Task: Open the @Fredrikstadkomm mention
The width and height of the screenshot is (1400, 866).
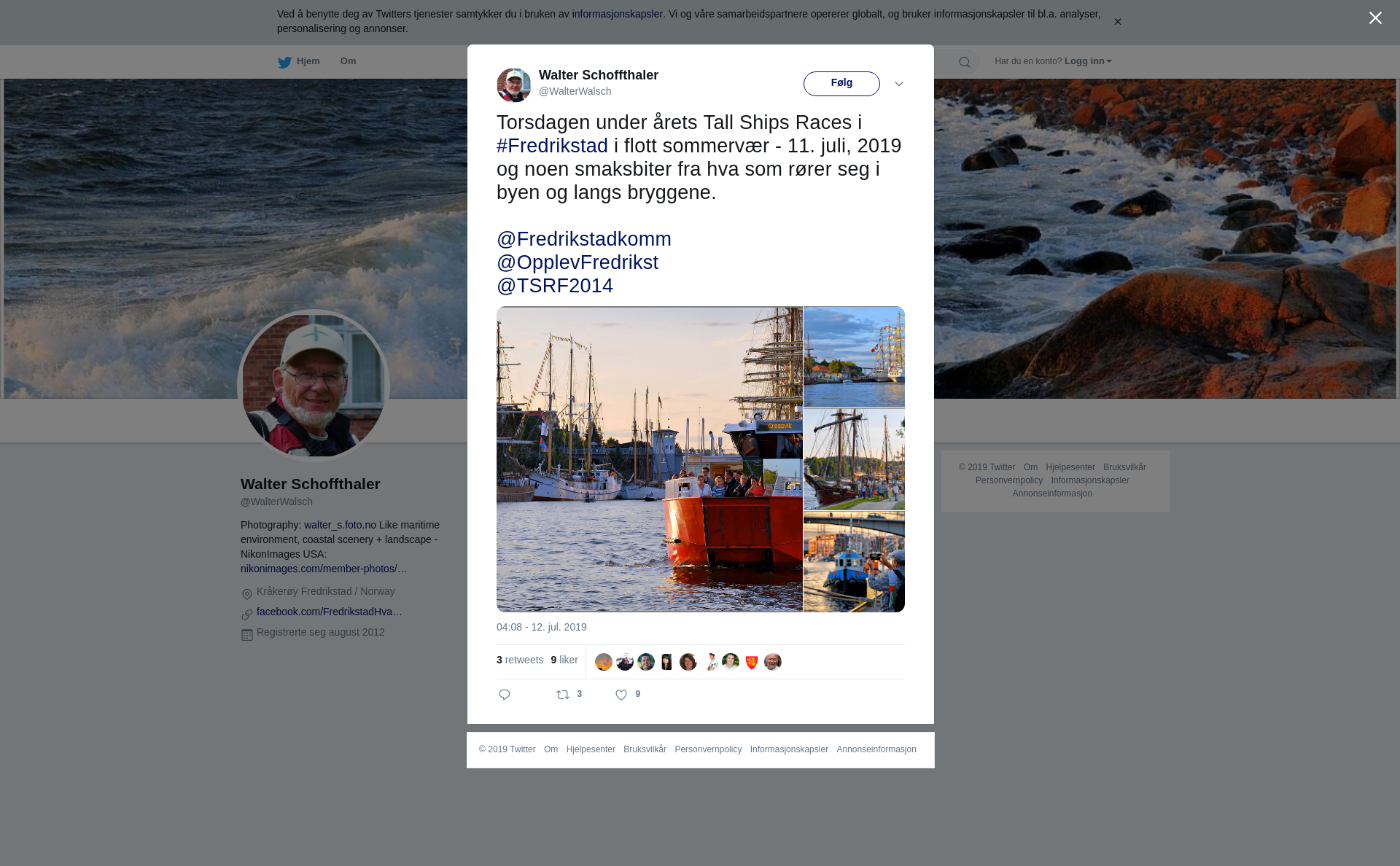Action: (584, 239)
